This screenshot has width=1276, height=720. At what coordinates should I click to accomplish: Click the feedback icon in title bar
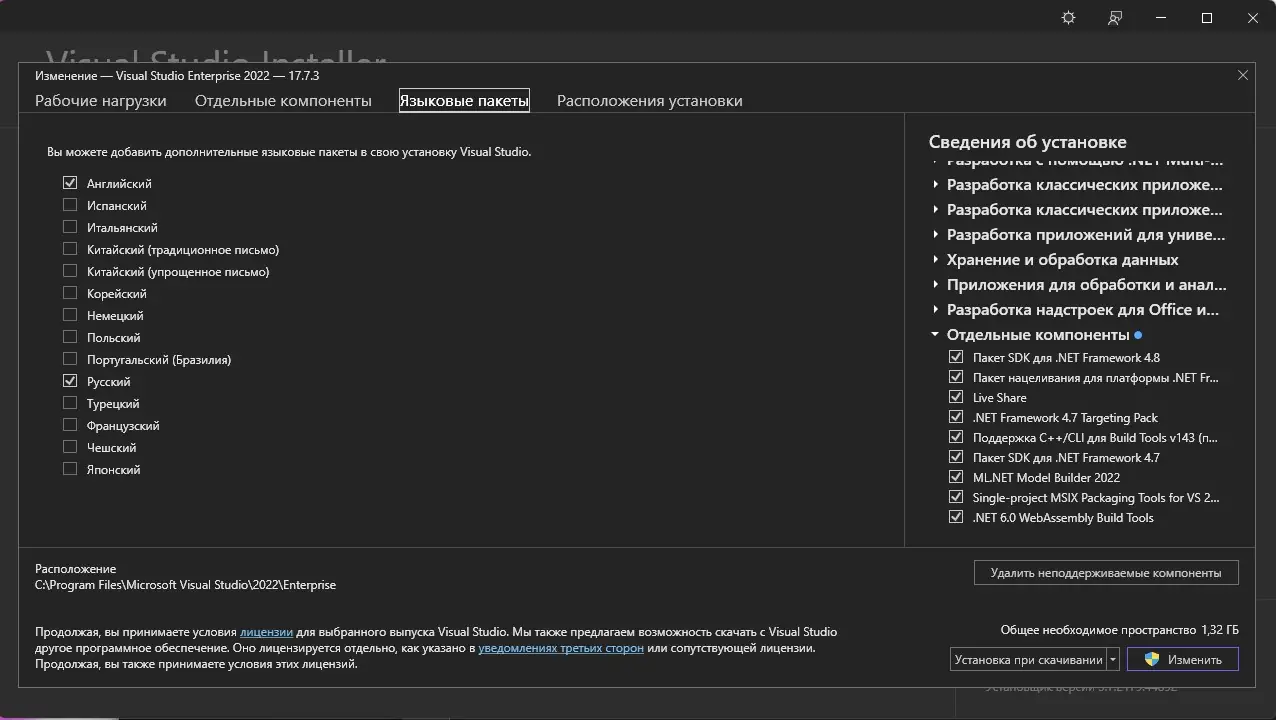(x=1115, y=18)
